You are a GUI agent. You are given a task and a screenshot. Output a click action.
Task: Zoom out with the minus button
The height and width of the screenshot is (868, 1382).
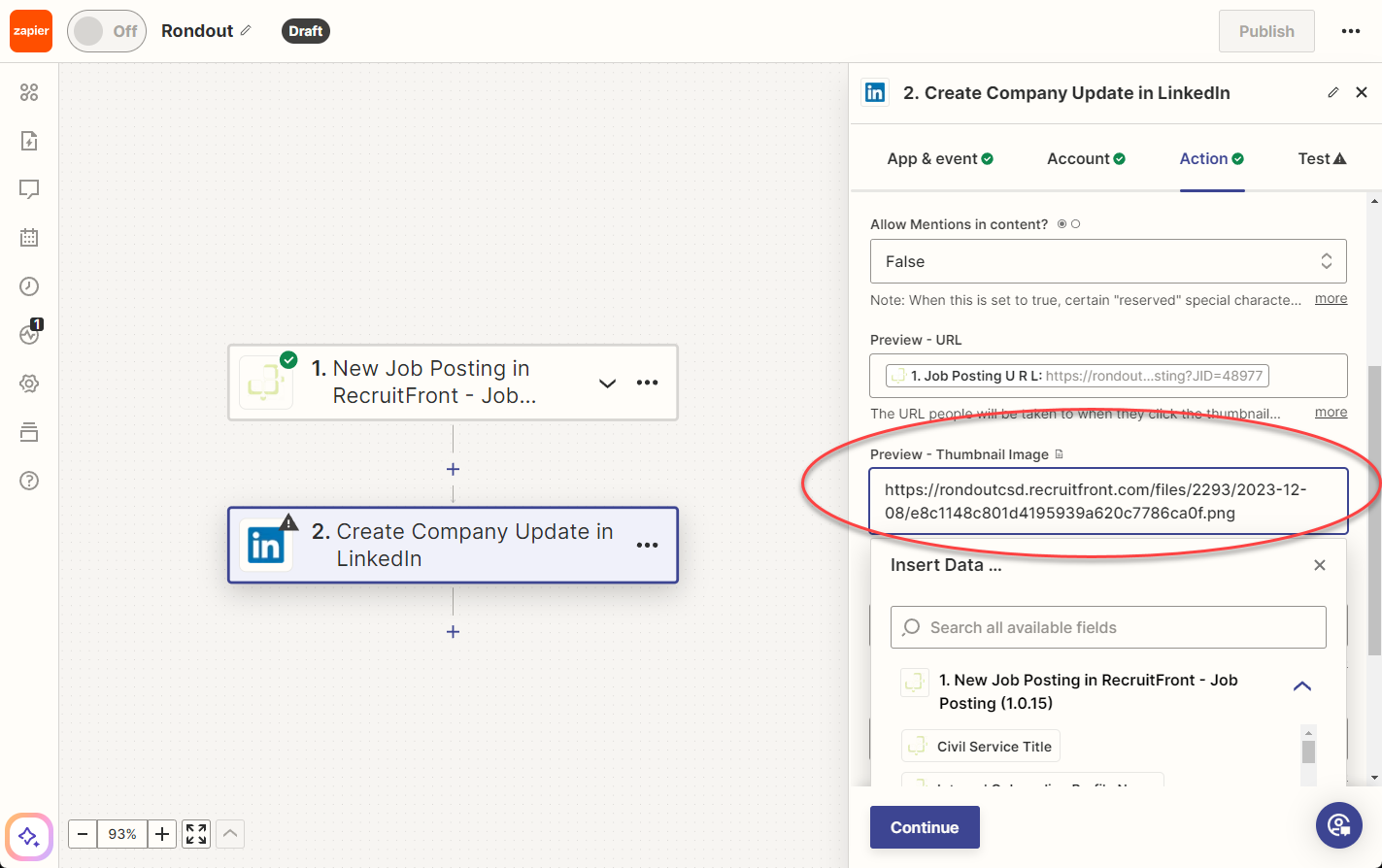click(83, 834)
